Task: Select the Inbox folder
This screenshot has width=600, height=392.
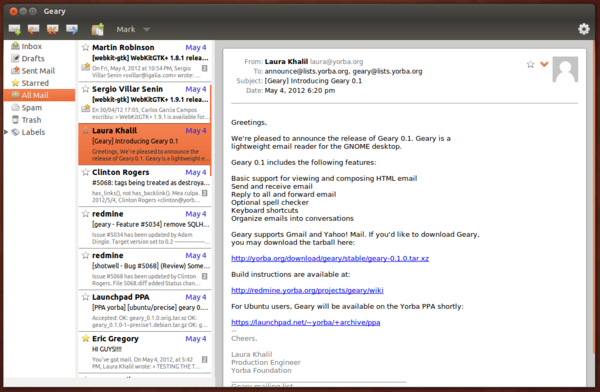Action: click(31, 46)
